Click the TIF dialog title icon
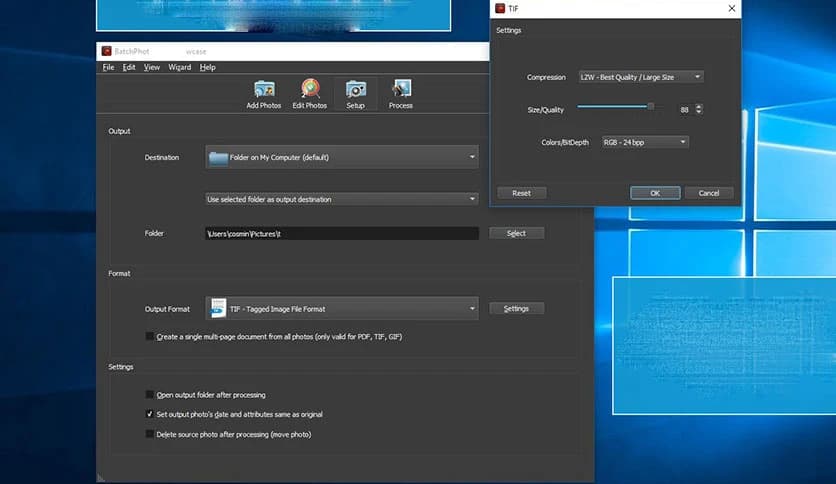 point(500,9)
